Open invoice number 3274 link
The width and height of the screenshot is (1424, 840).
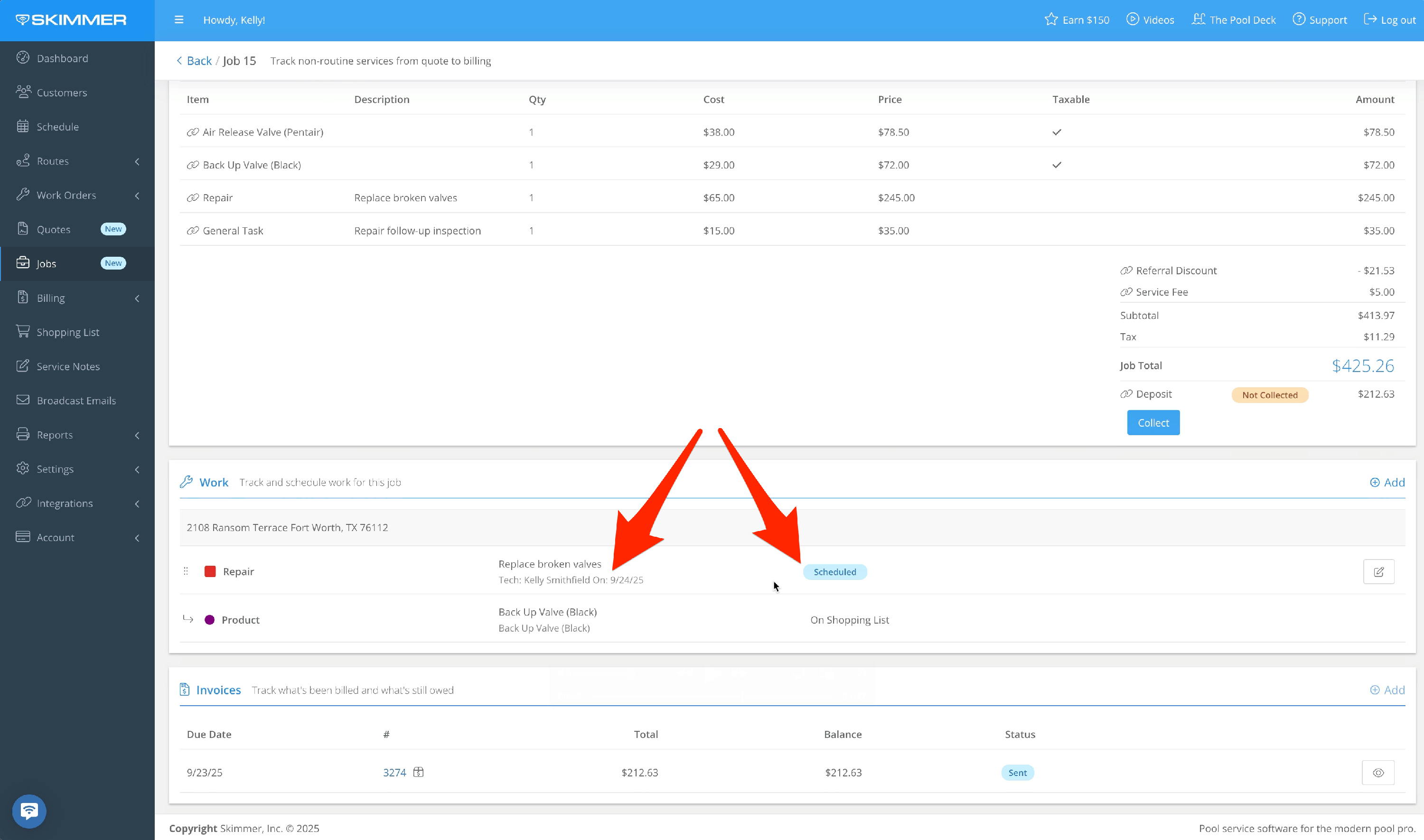[x=394, y=773]
